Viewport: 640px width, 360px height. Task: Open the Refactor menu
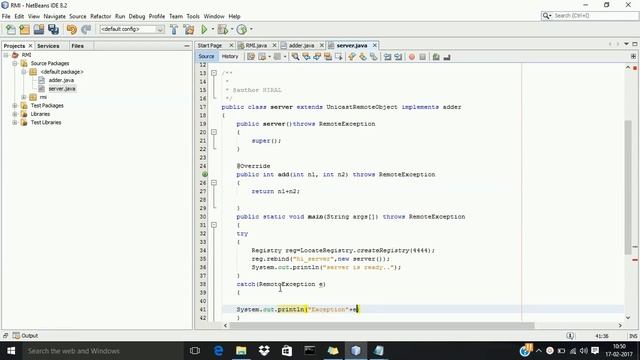click(100, 16)
